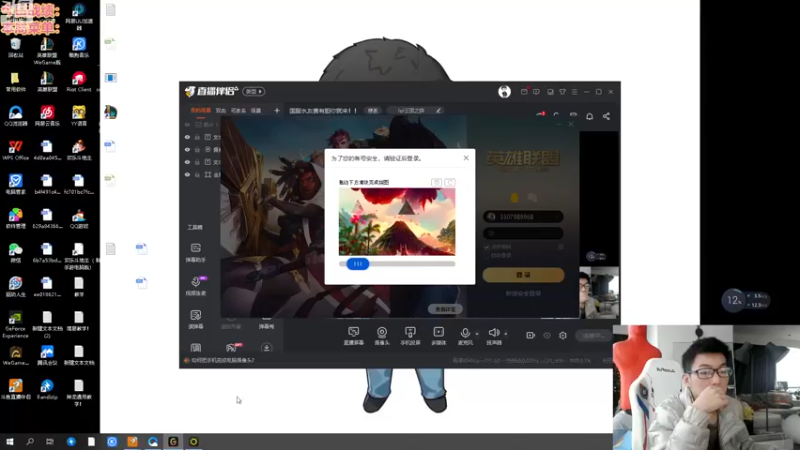Toggle eye visibility for fourth source row
Screen dimensions: 800x450
click(187, 174)
